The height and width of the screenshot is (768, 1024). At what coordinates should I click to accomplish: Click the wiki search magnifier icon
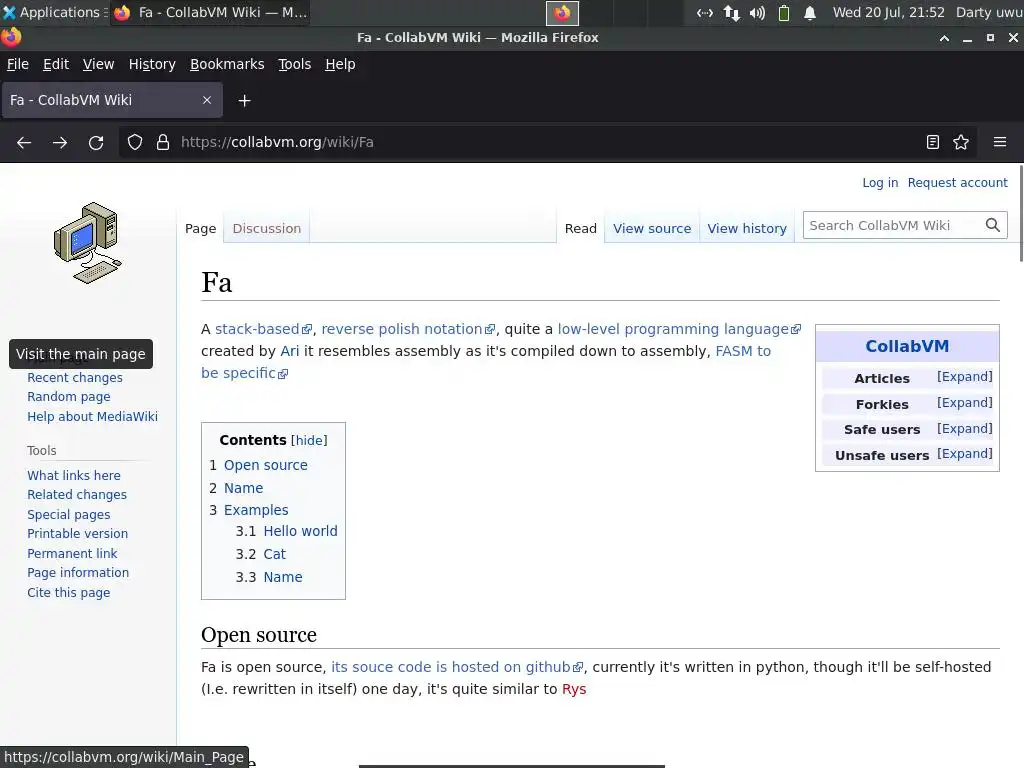coord(993,225)
